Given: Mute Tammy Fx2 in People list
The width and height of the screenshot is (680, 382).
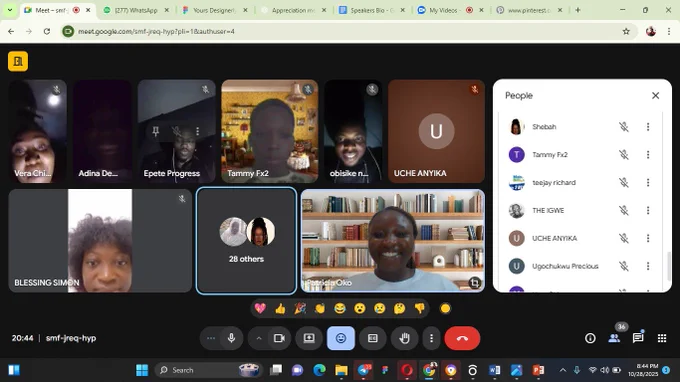Looking at the screenshot, I should (624, 154).
